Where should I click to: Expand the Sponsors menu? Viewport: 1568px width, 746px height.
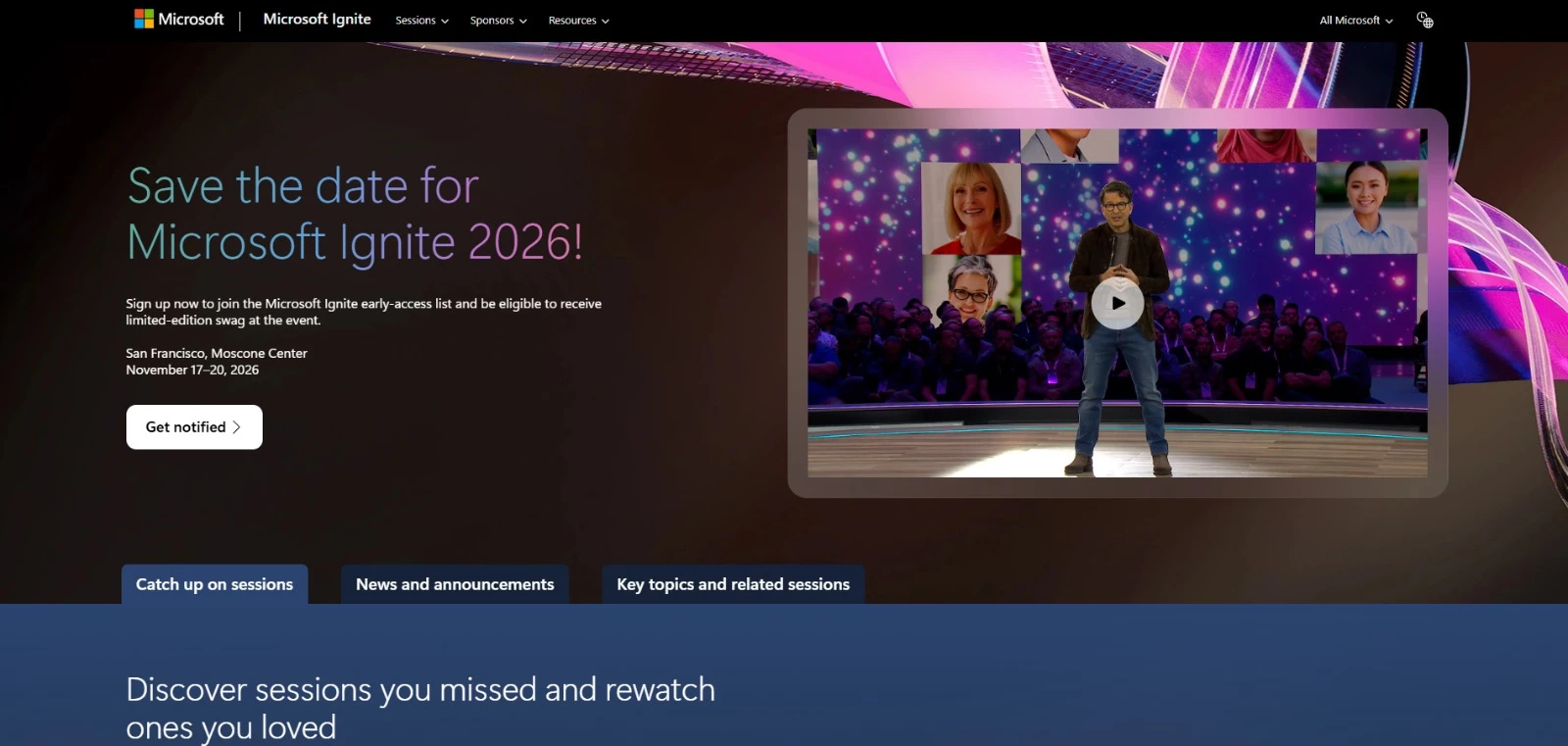(x=498, y=21)
